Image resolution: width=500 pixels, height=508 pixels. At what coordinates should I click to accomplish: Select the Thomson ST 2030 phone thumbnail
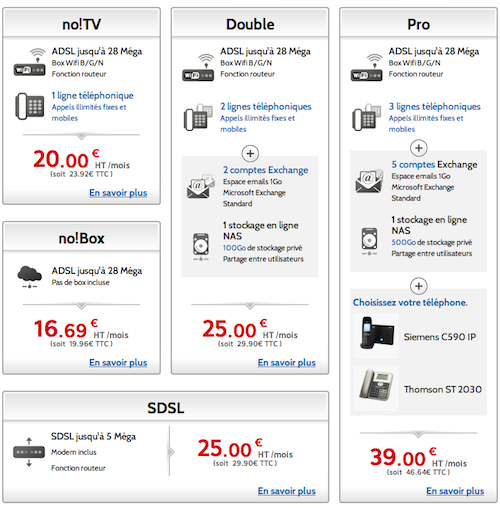click(376, 388)
